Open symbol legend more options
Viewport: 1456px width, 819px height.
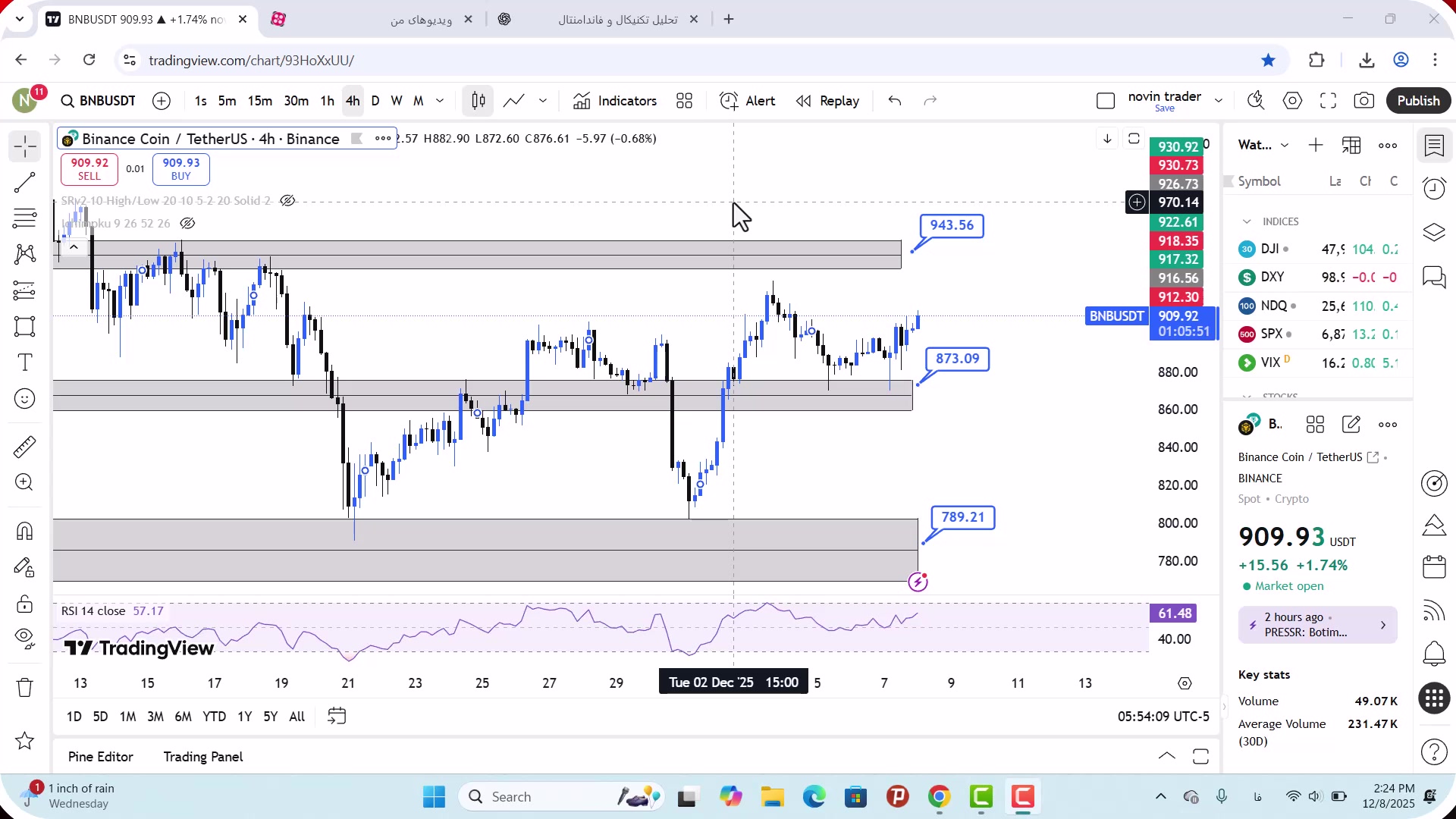click(383, 139)
